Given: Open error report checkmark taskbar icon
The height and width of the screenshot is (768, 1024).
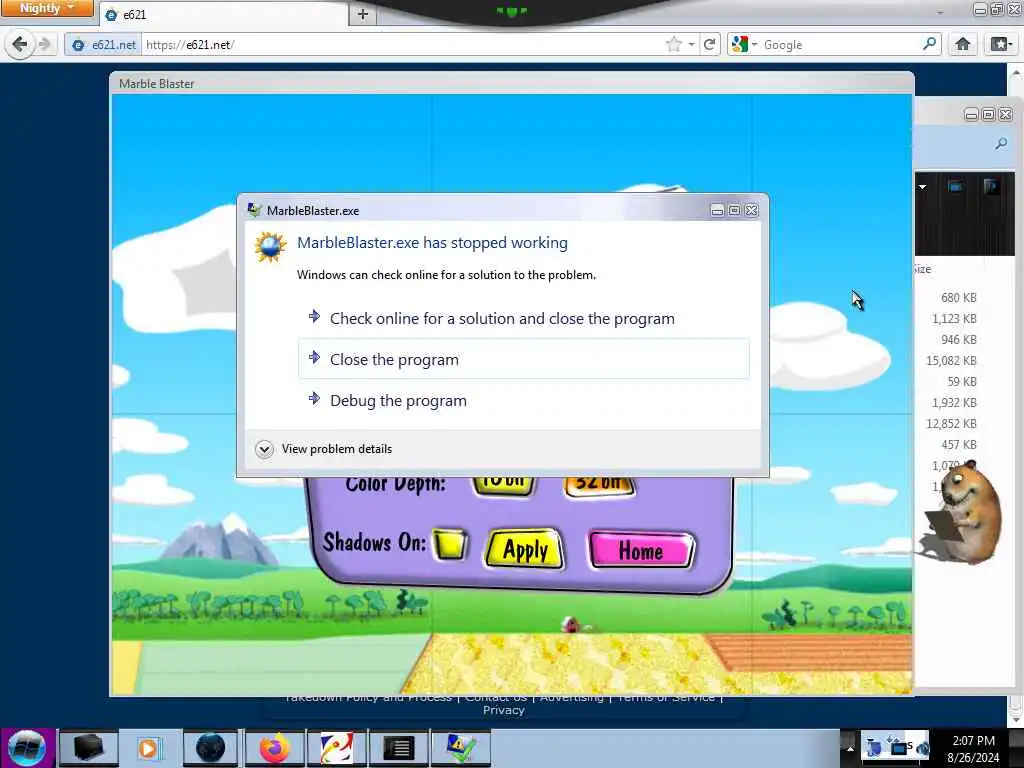Looking at the screenshot, I should (x=460, y=748).
